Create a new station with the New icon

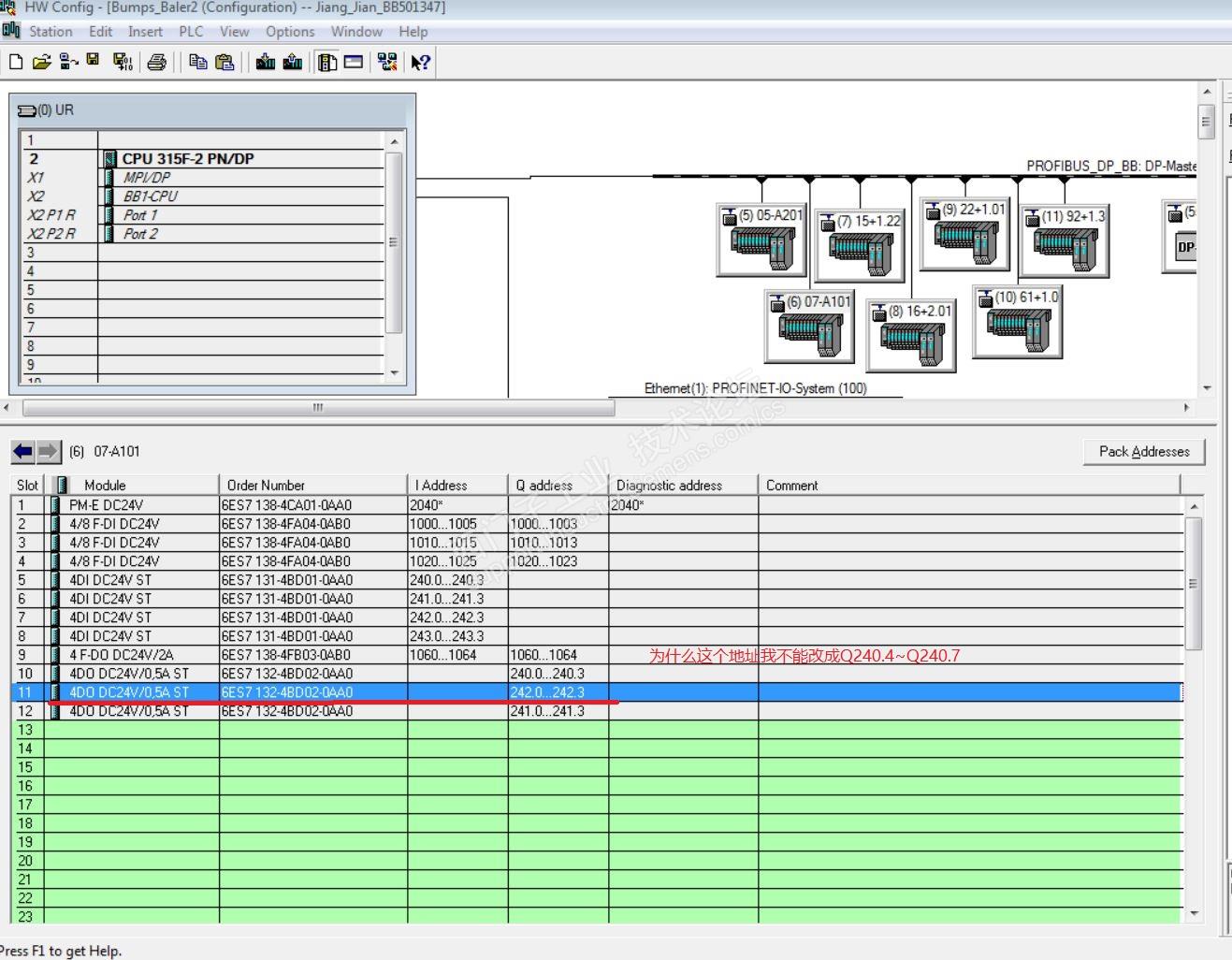pos(15,62)
